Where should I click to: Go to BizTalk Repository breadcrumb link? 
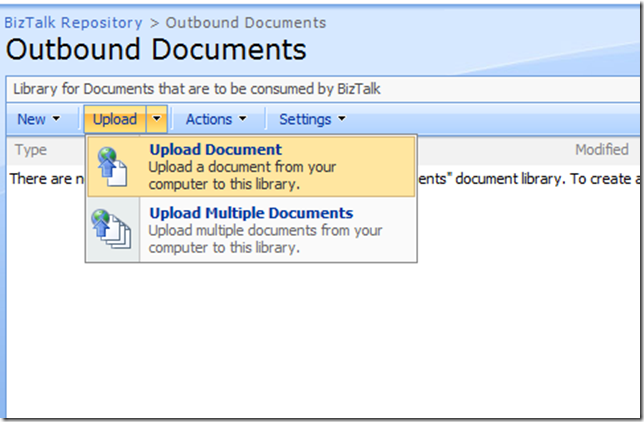tap(74, 23)
